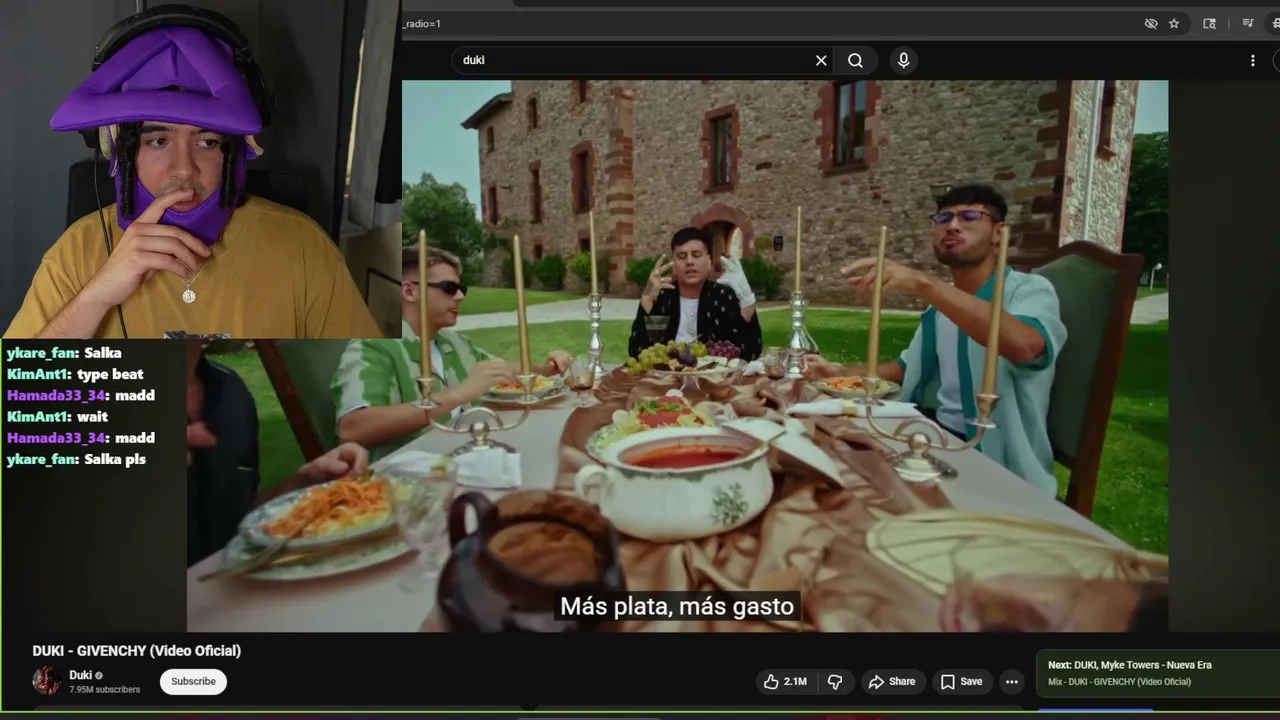
Task: Start voice search with the microphone icon
Action: pyautogui.click(x=904, y=60)
